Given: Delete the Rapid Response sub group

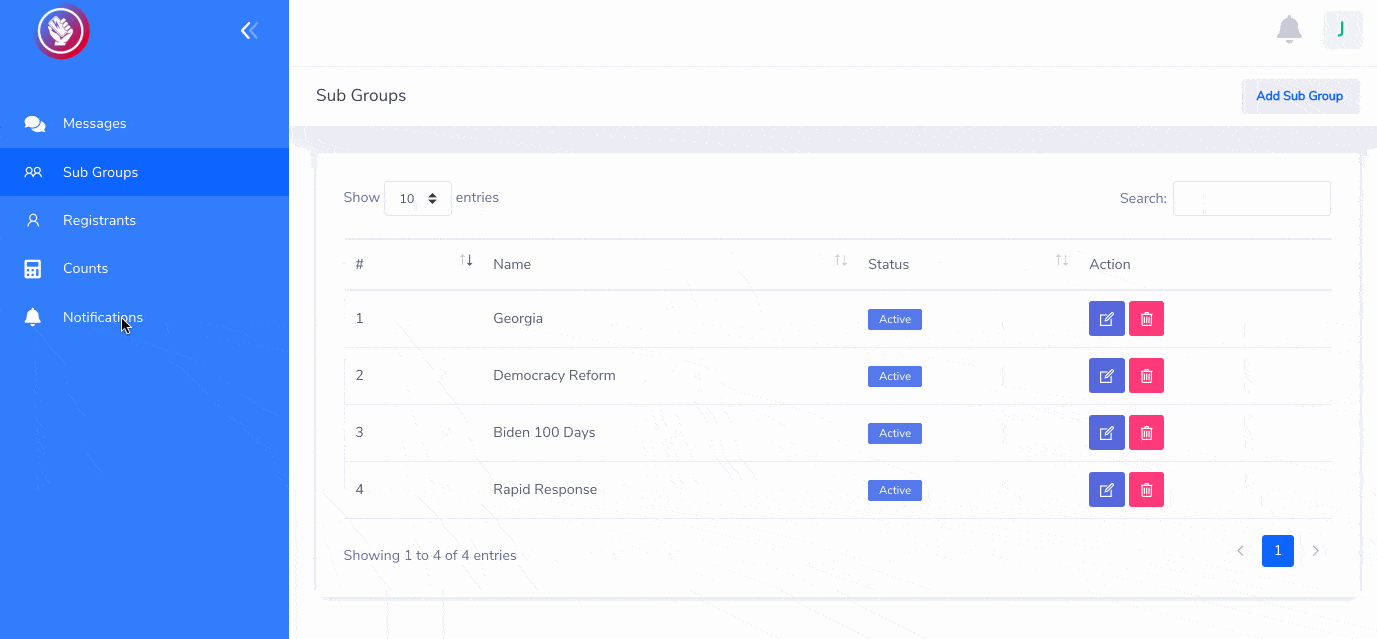Looking at the screenshot, I should tap(1146, 490).
